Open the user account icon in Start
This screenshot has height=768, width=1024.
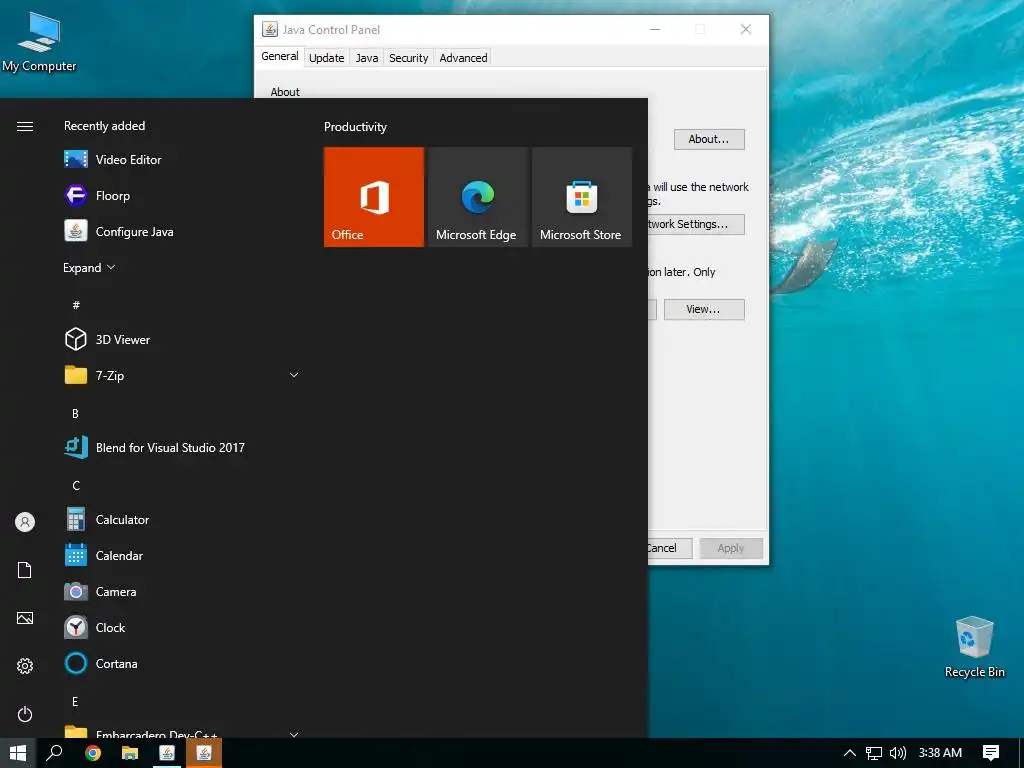coord(25,522)
